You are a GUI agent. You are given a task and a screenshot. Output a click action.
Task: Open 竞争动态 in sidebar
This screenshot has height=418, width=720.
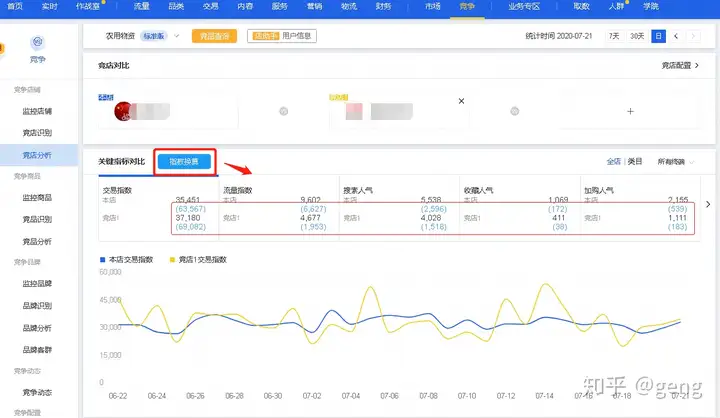coord(37,393)
